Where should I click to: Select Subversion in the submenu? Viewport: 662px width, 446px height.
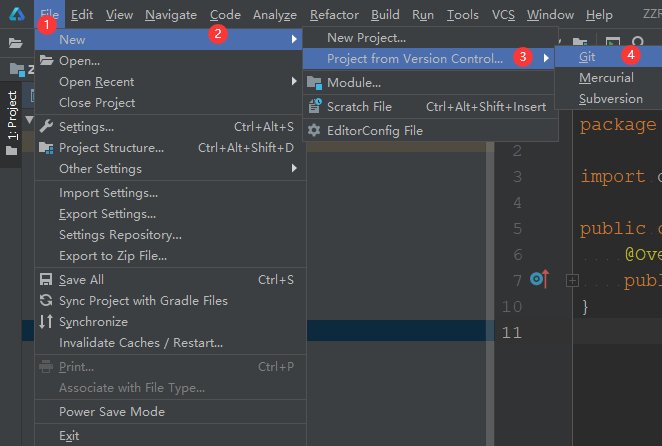point(608,99)
